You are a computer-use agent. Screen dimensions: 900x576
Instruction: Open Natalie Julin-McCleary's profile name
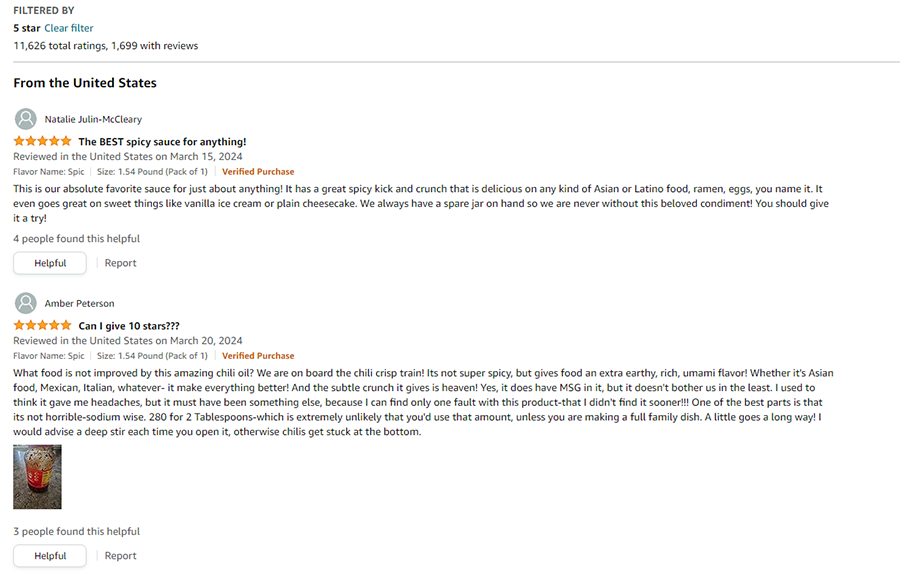point(93,119)
